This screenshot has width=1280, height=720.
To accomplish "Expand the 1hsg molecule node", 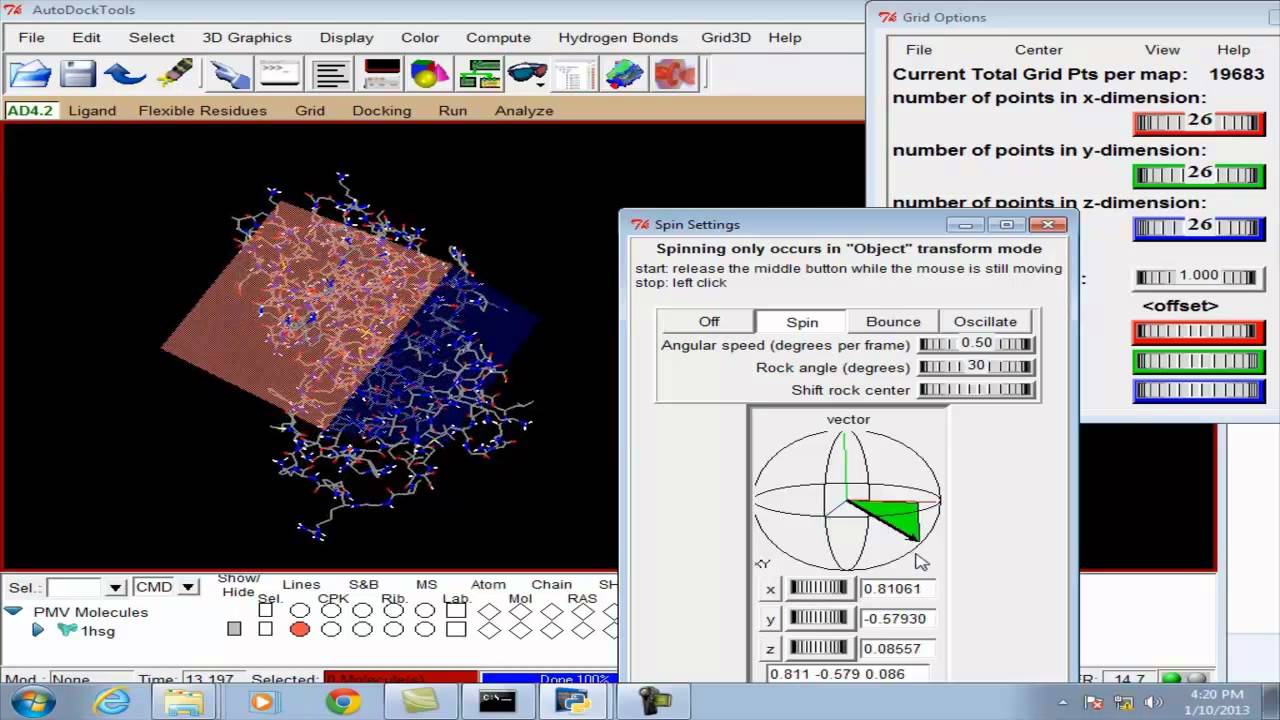I will (x=38, y=630).
